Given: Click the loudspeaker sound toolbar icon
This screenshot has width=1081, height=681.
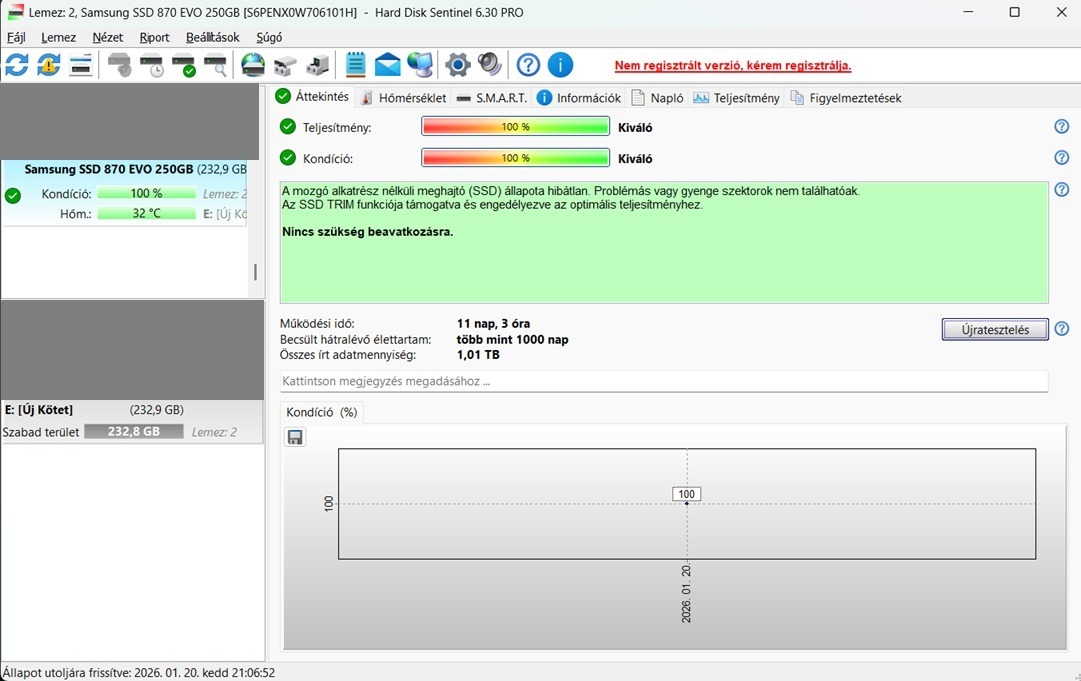Looking at the screenshot, I should (x=490, y=65).
